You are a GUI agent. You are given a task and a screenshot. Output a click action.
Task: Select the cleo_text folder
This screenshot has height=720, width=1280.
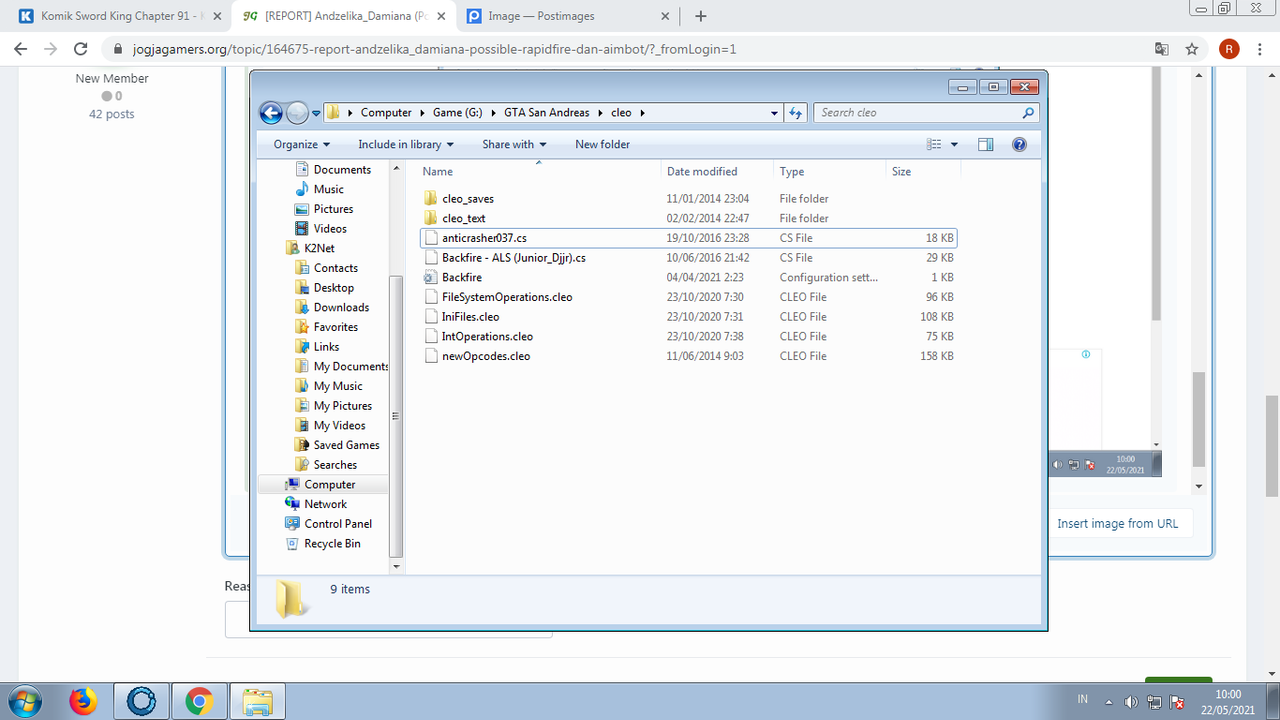point(688,218)
